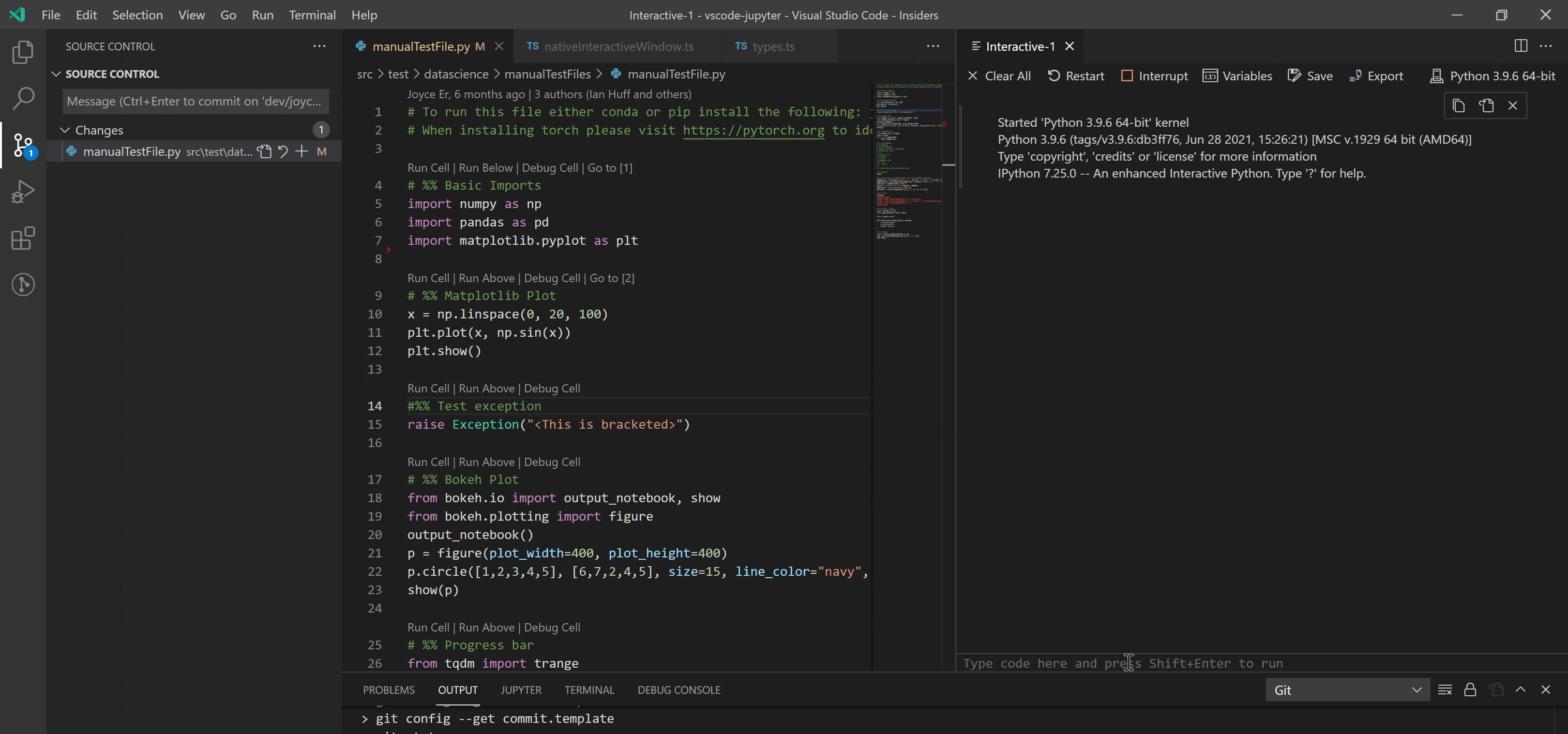Image resolution: width=1568 pixels, height=734 pixels.
Task: Discard changes to manualTestFile.py
Action: [x=283, y=151]
